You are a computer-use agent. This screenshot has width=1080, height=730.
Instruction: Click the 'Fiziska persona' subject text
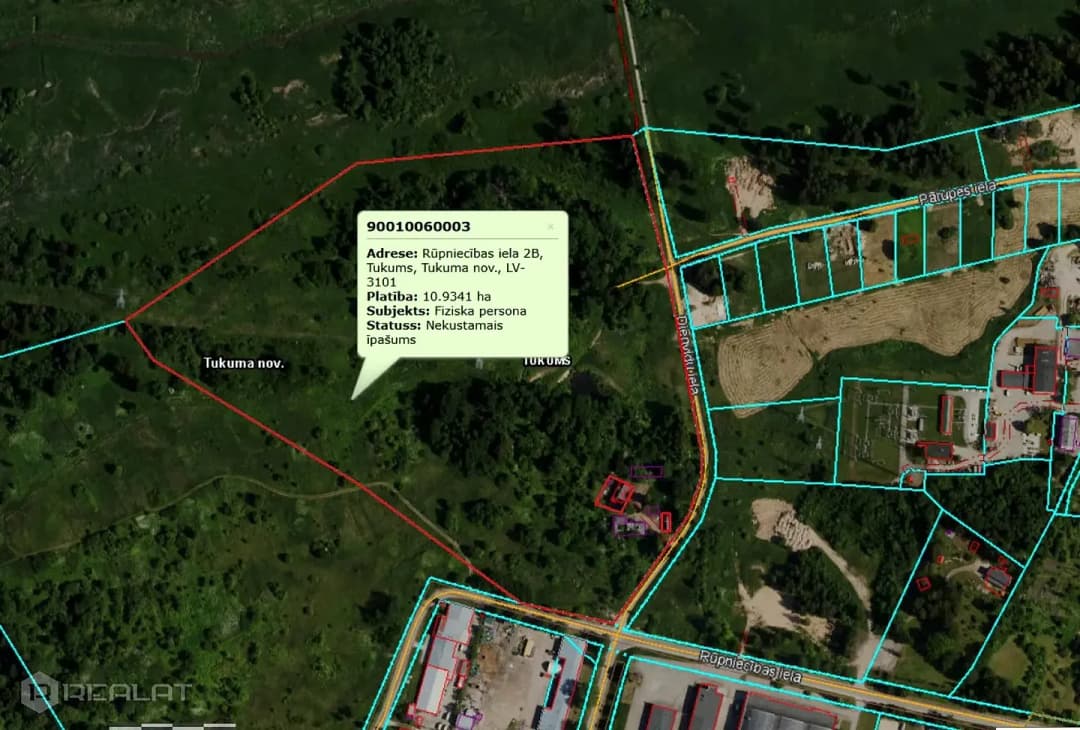[480, 311]
